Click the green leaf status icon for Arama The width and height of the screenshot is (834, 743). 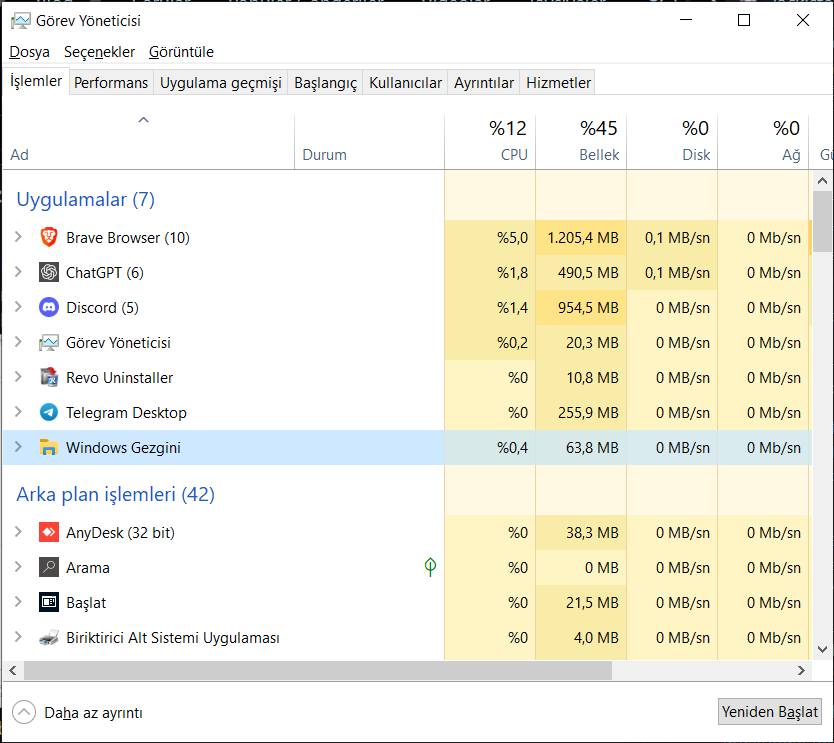[430, 567]
